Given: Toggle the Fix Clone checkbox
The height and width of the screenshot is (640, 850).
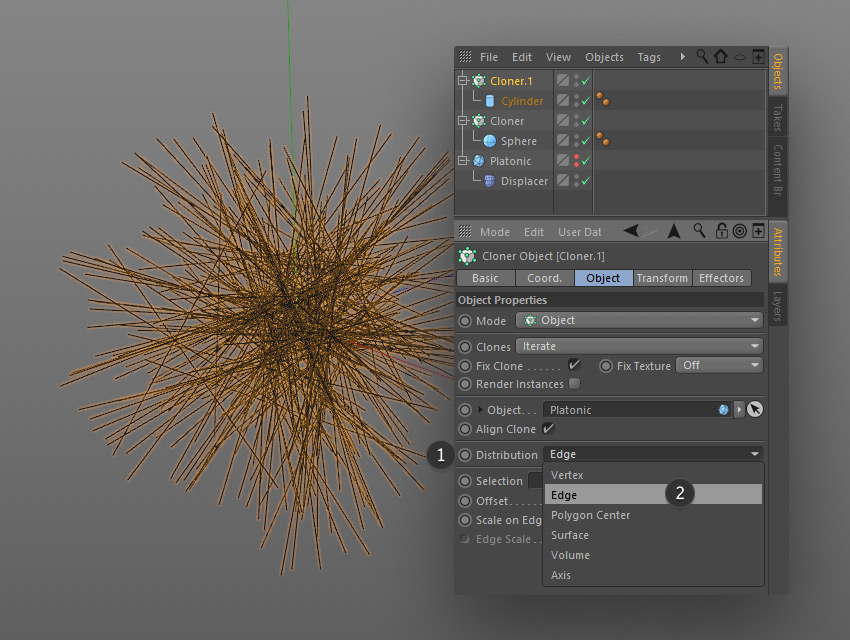Looking at the screenshot, I should 574,365.
